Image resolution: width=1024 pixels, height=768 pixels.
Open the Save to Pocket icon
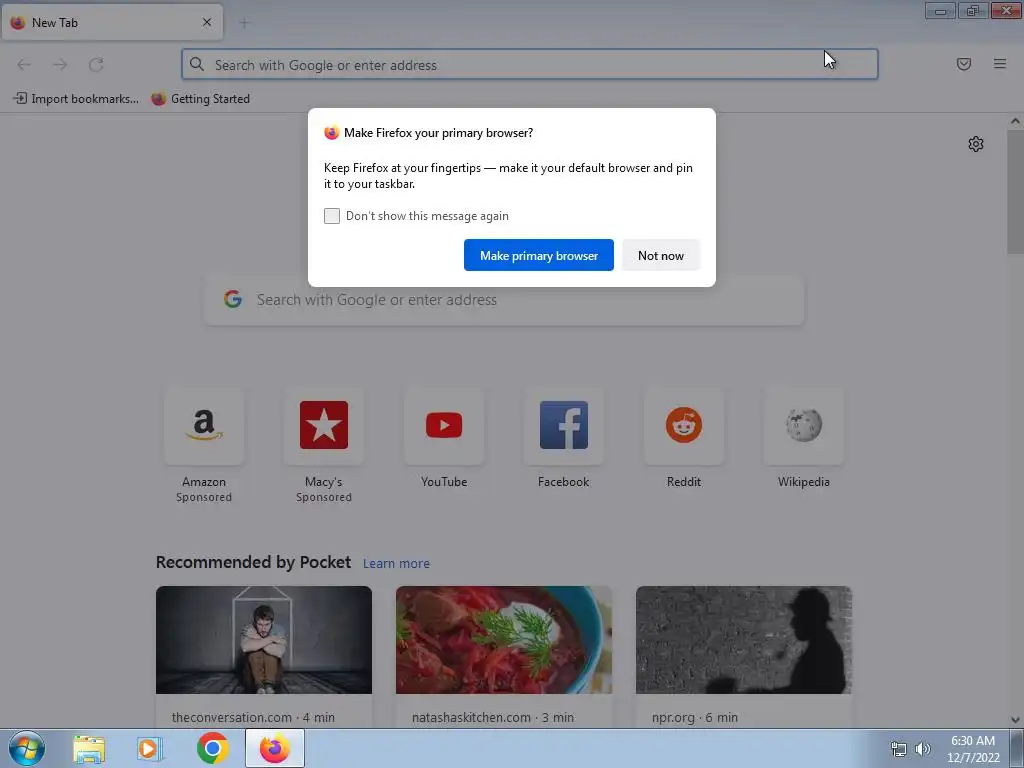[964, 64]
